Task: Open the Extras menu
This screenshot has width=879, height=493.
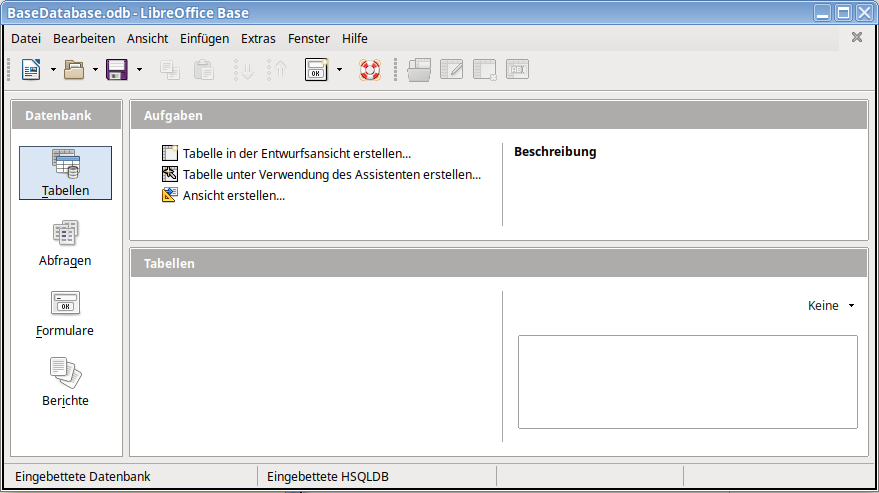Action: 258,38
